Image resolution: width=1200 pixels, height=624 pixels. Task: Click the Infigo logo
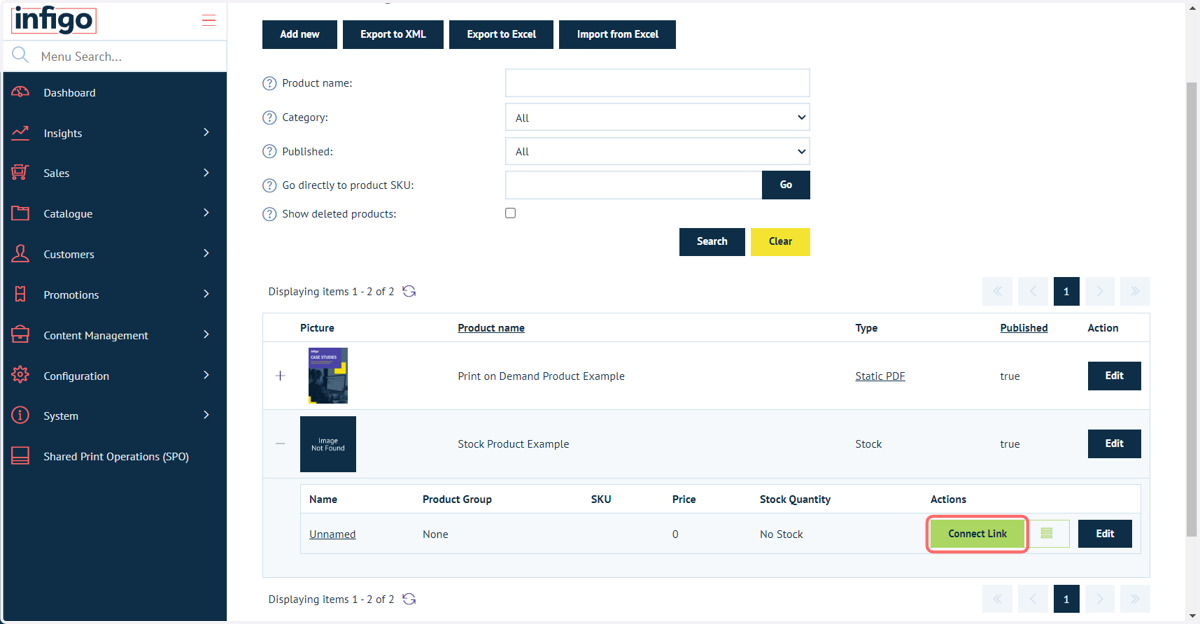click(54, 19)
